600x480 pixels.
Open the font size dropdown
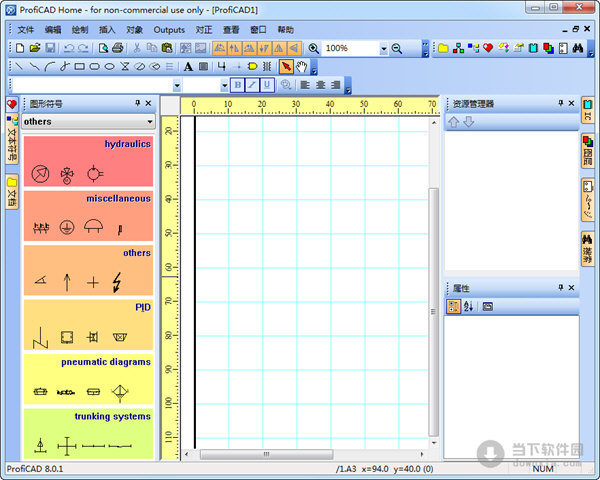[224, 85]
